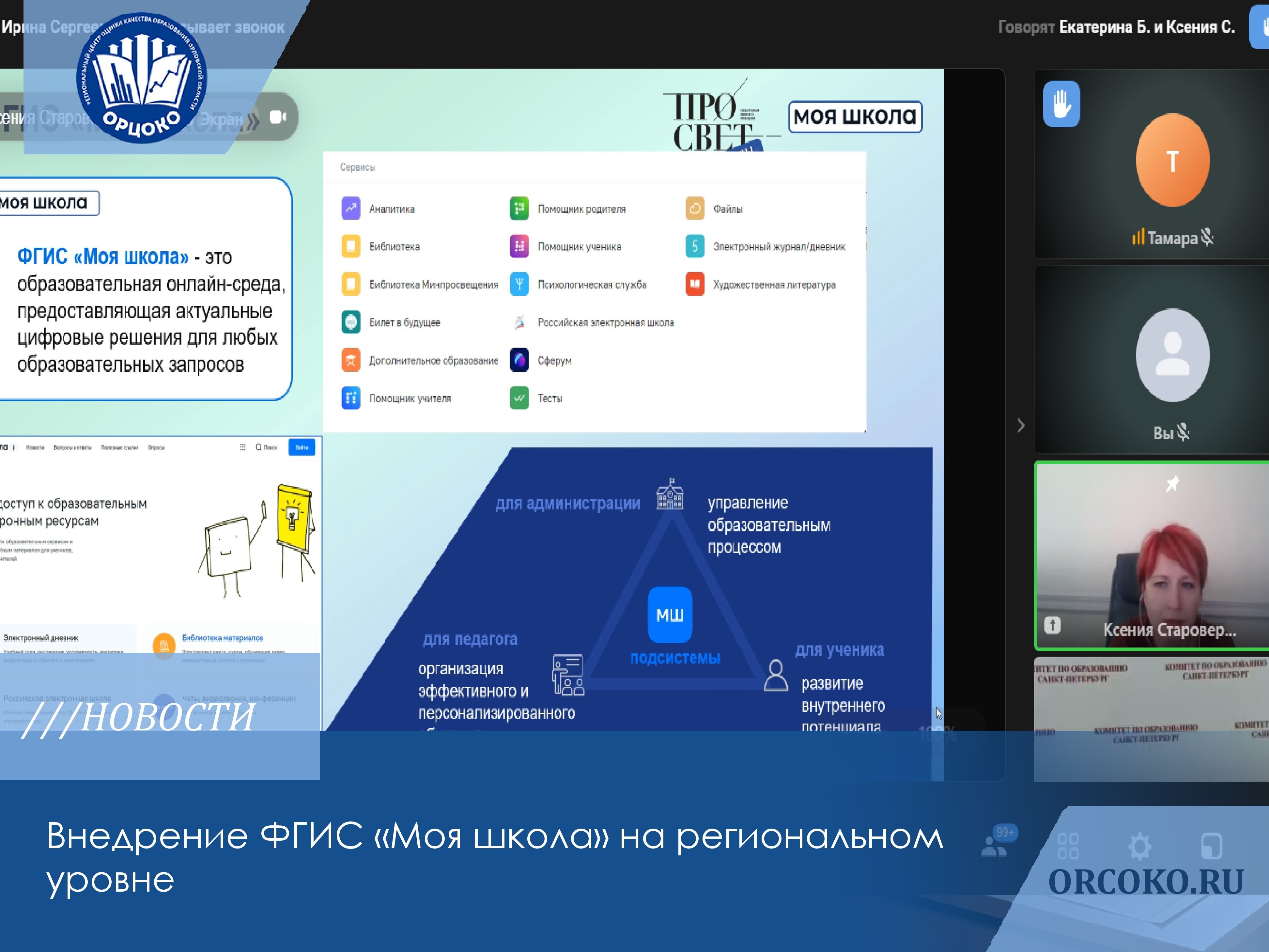
Task: Click the Вопросы и ответы menu item
Action: 72,447
